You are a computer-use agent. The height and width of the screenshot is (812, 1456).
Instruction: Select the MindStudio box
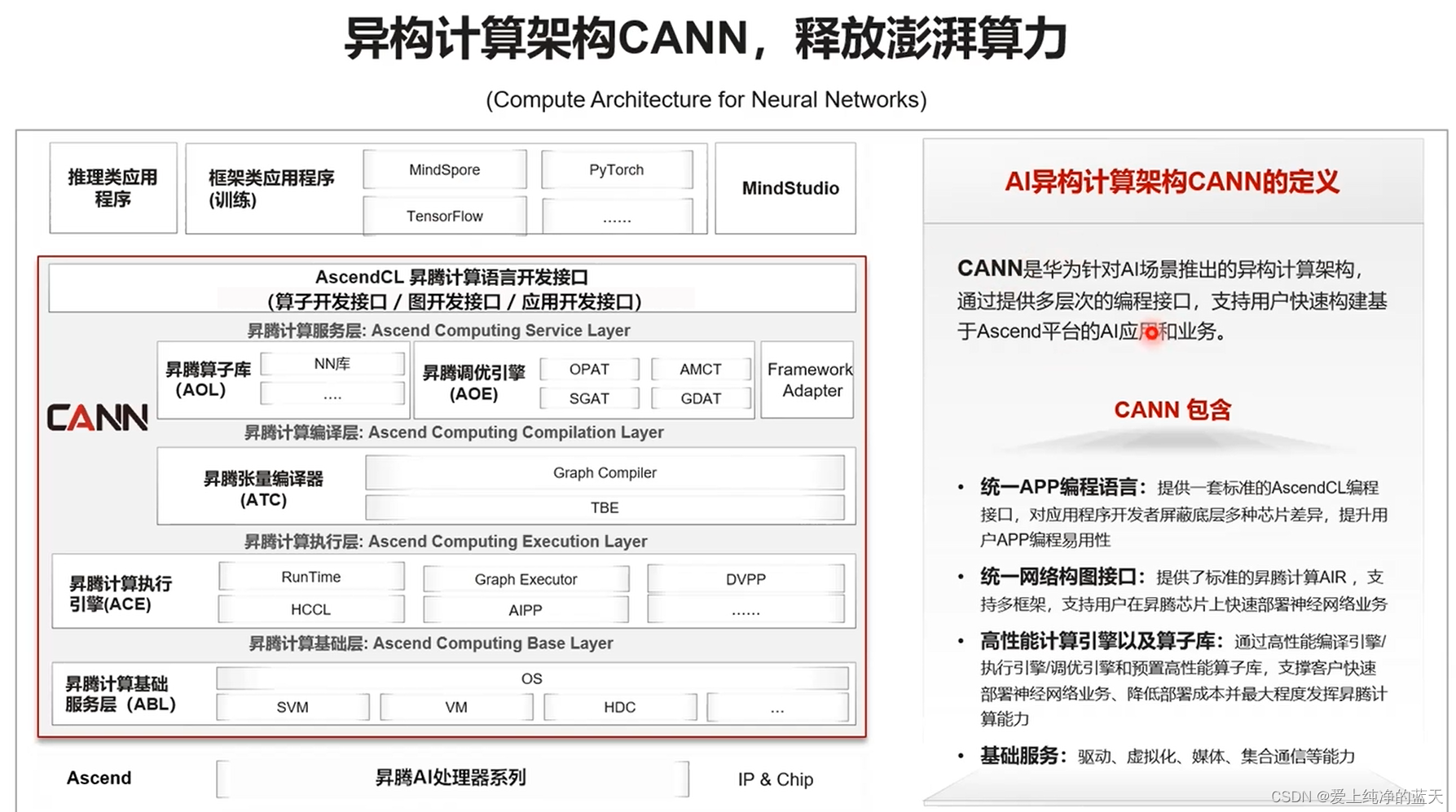pos(785,188)
